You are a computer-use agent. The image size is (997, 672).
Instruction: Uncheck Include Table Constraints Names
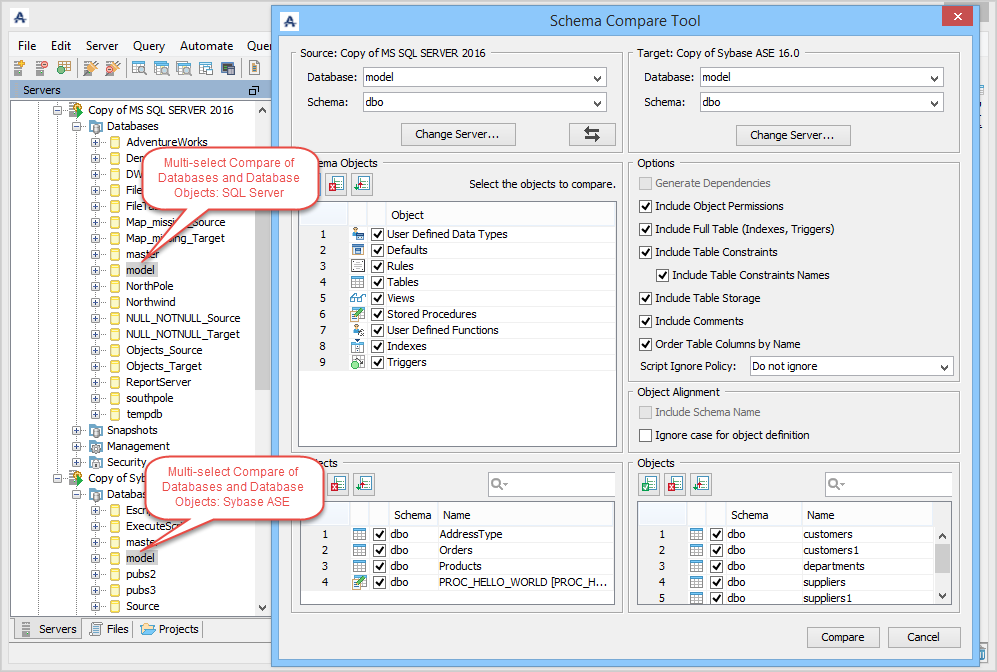tap(663, 275)
